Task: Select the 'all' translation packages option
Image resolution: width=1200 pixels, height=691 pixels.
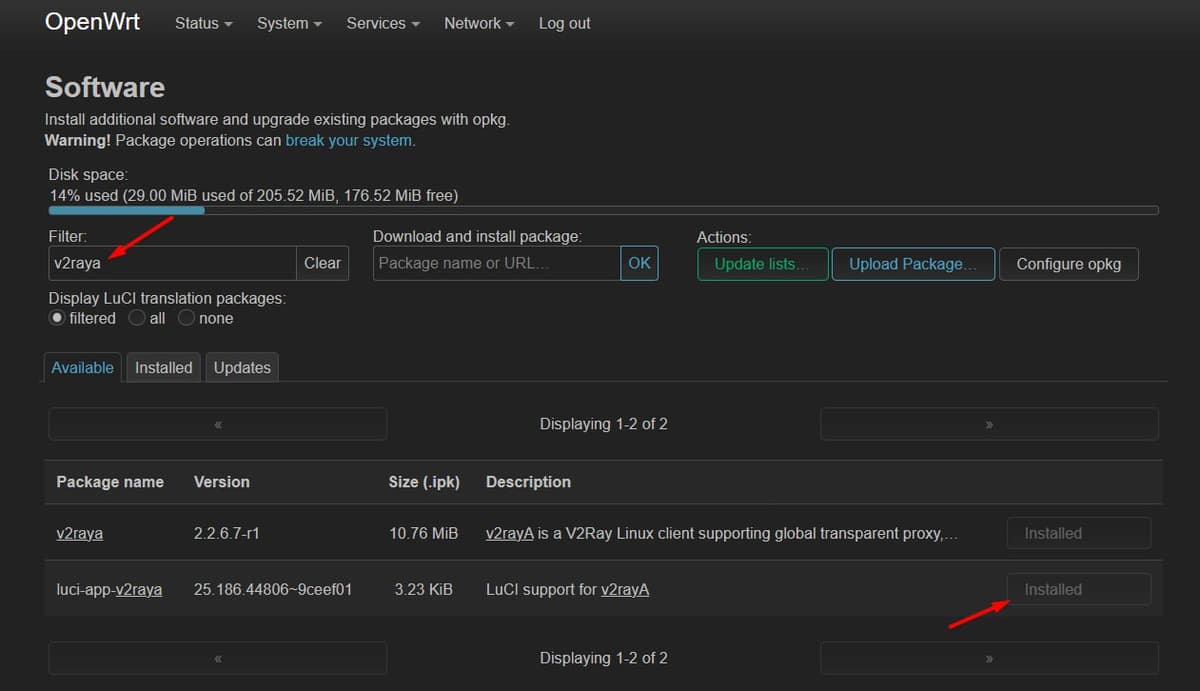Action: click(x=136, y=317)
